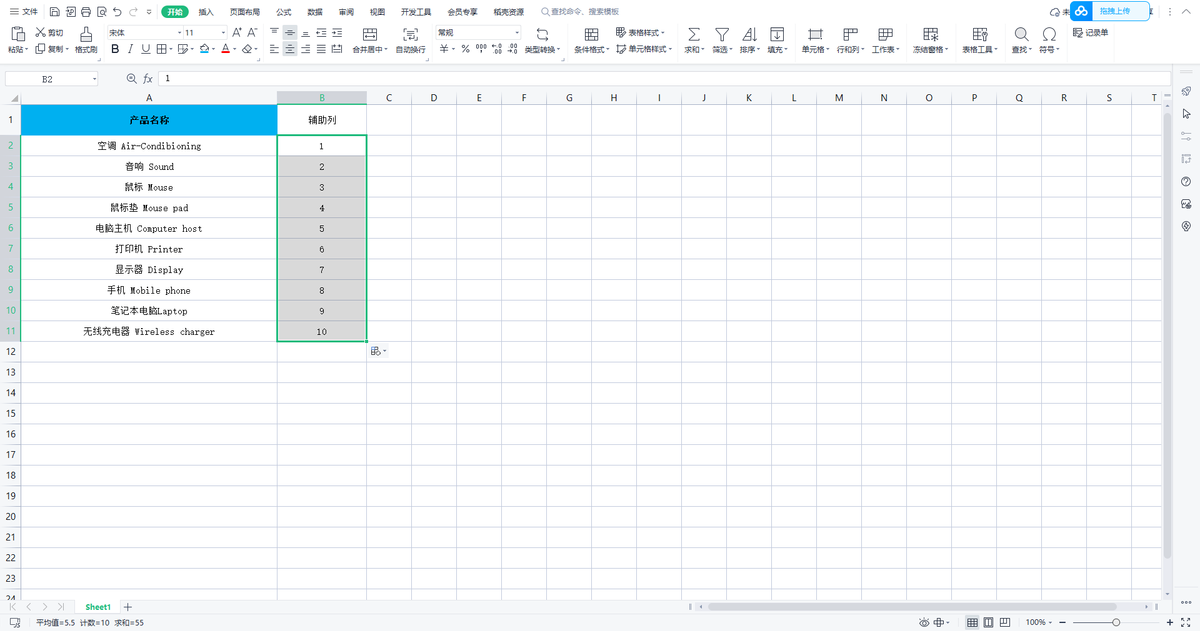Screen dimensions: 1200x631
Task: Toggle Italic formatting
Action: coord(130,48)
